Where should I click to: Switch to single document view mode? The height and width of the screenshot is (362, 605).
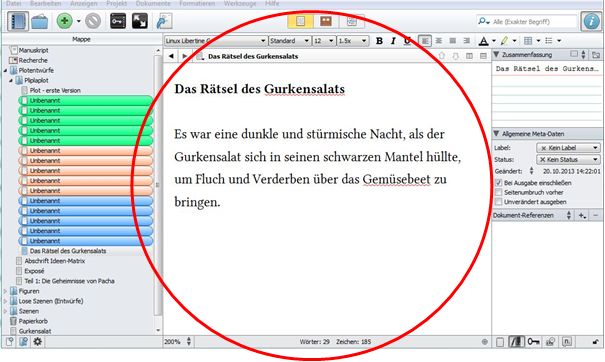pyautogui.click(x=300, y=21)
